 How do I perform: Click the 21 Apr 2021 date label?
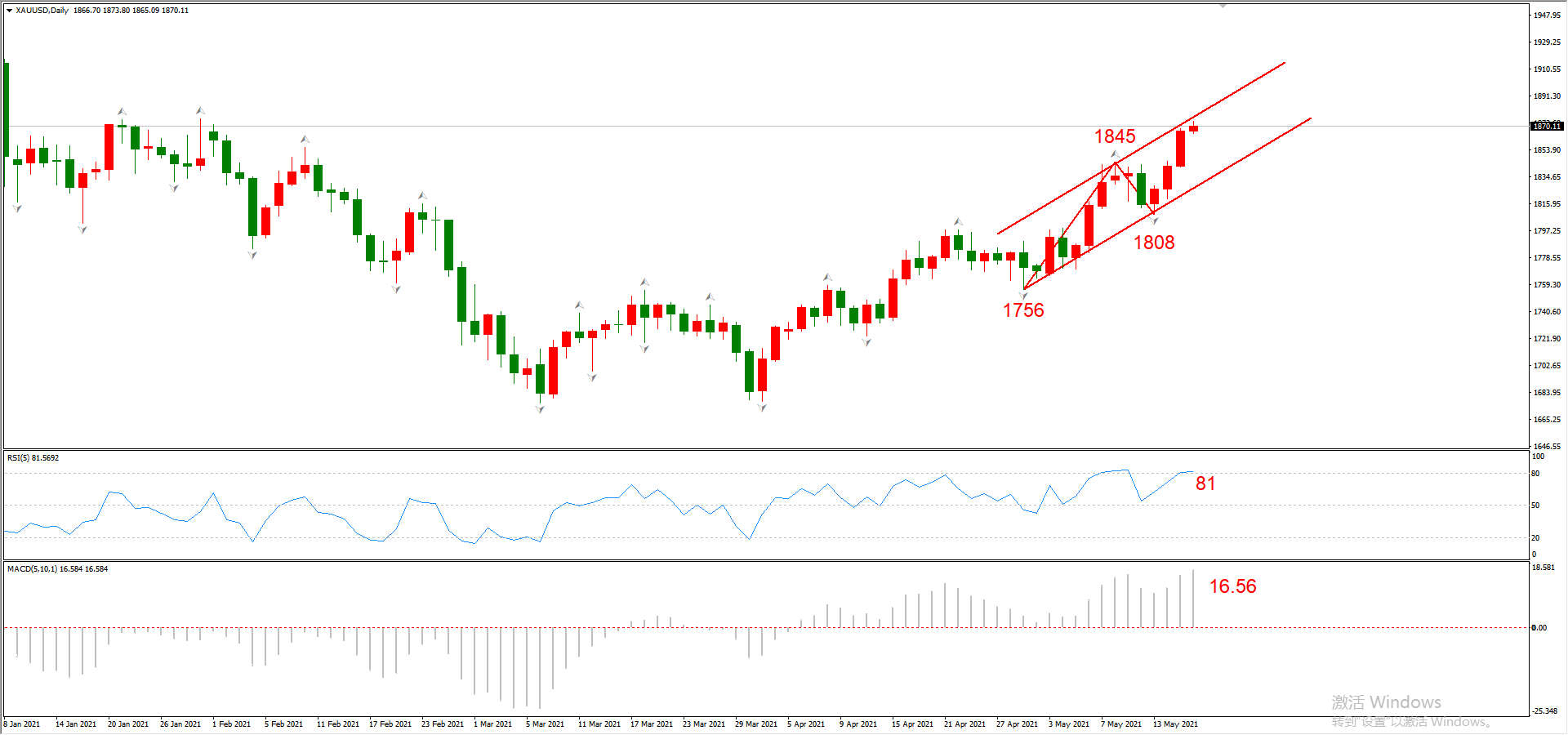tap(964, 724)
